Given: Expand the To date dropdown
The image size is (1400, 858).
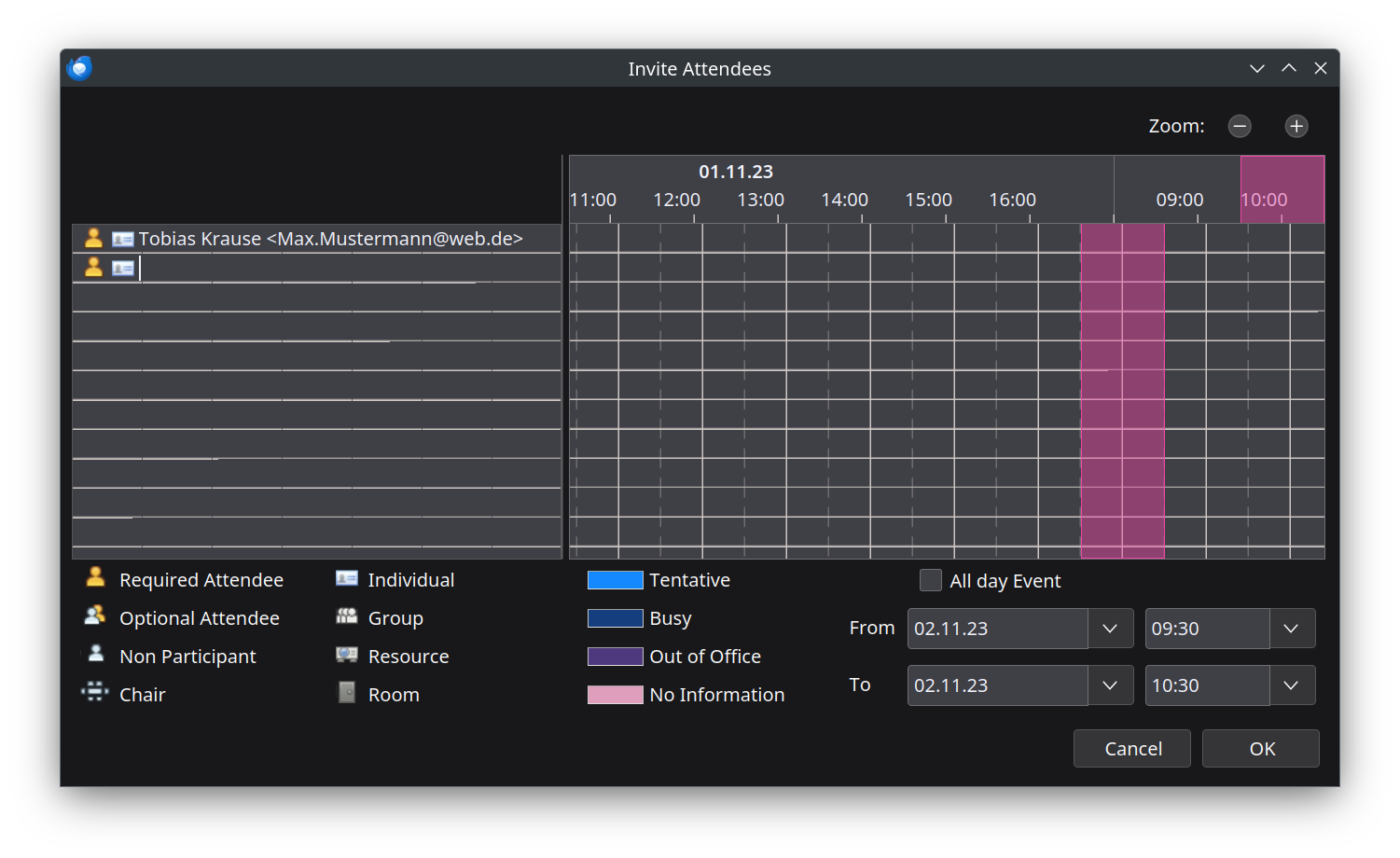Looking at the screenshot, I should click(1110, 685).
